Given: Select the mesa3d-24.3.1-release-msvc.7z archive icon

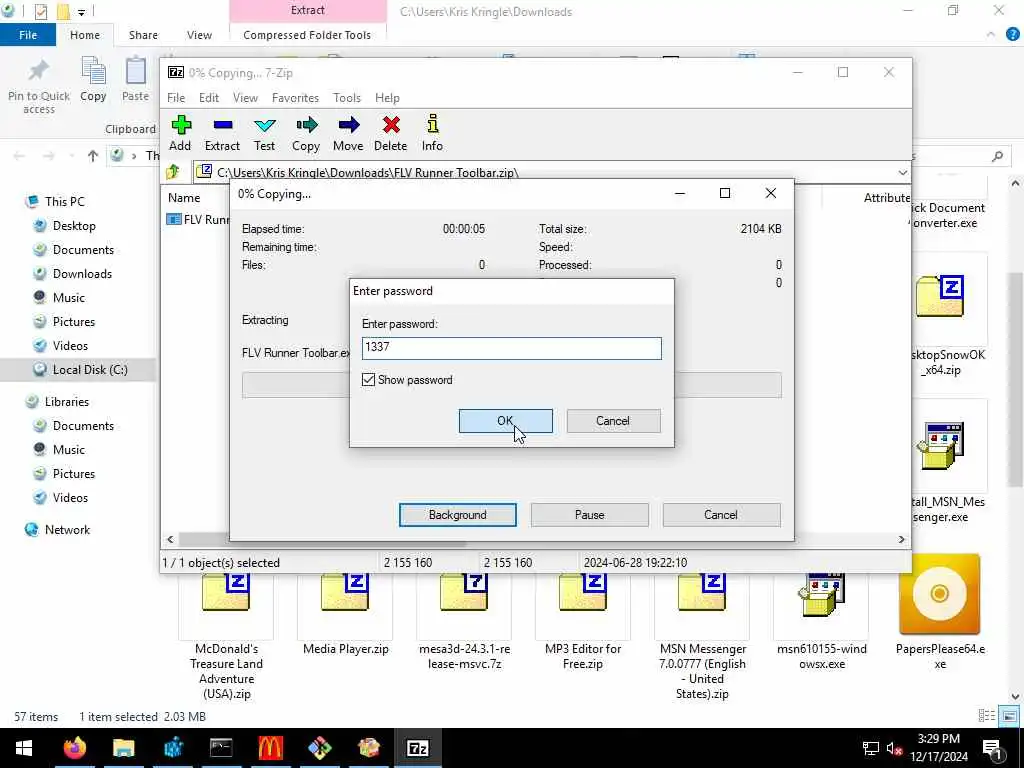Looking at the screenshot, I should (464, 592).
